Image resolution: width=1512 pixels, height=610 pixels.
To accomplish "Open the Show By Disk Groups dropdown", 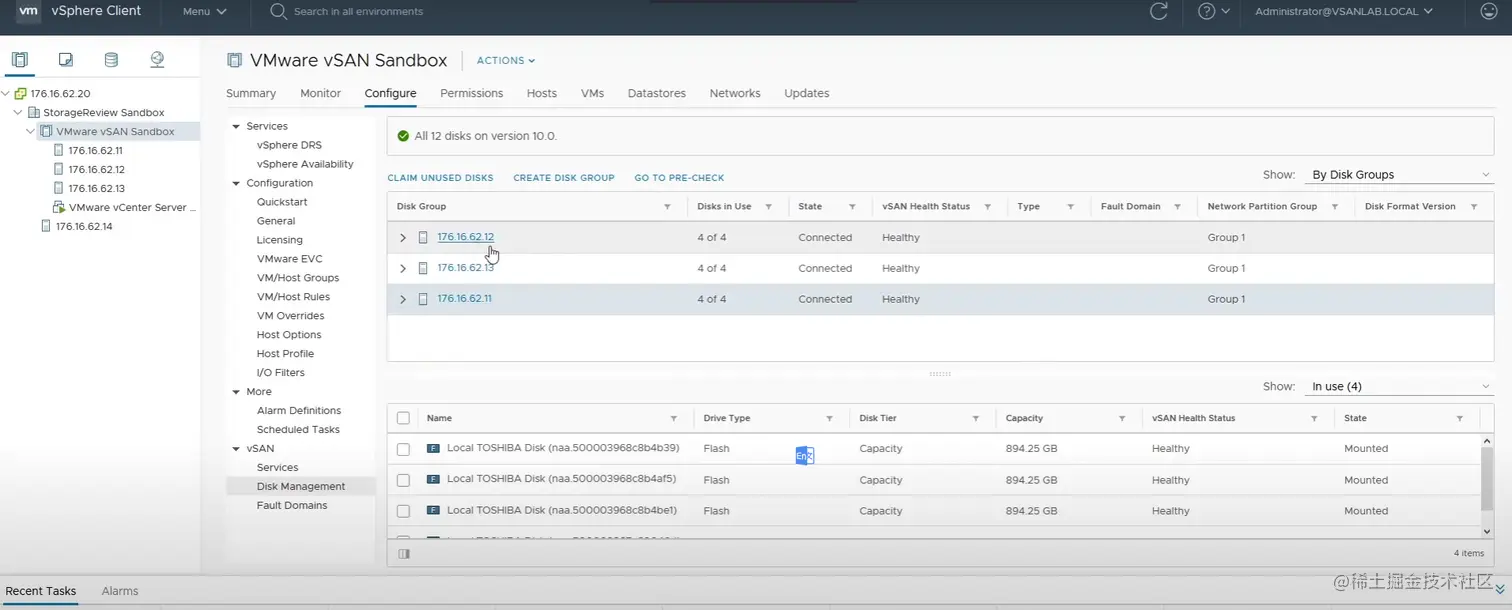I will [x=1398, y=175].
